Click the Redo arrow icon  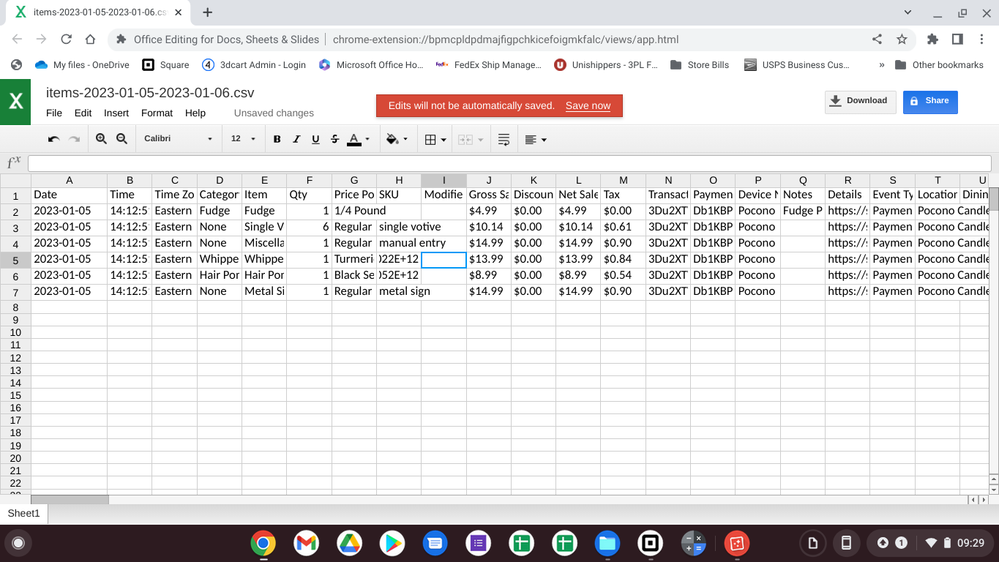tap(74, 139)
